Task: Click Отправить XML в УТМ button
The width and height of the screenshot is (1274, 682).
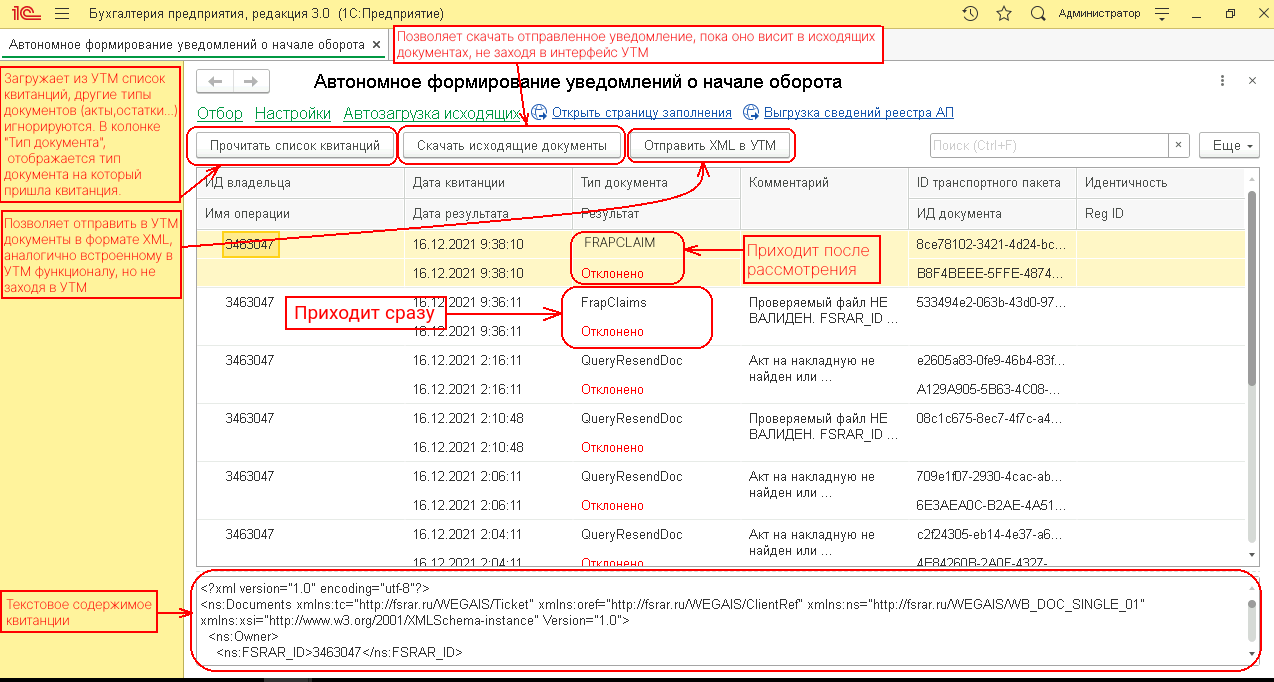Action: click(710, 145)
